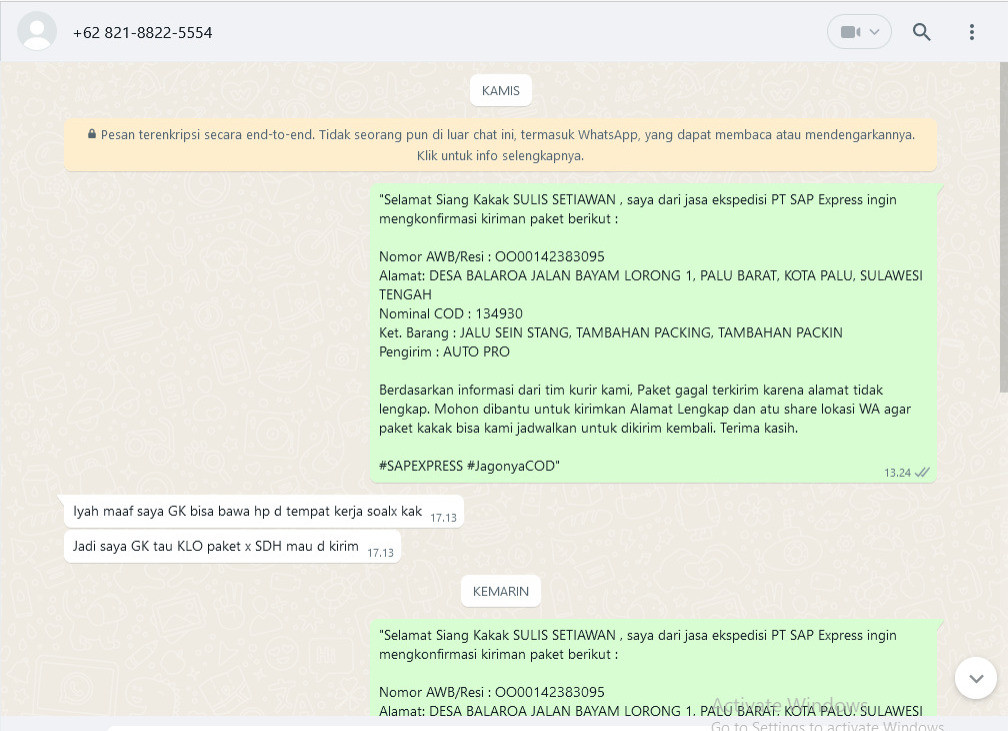
Task: Select message 'Iyah maaf saya GK bisa bawa hp'
Action: 264,512
